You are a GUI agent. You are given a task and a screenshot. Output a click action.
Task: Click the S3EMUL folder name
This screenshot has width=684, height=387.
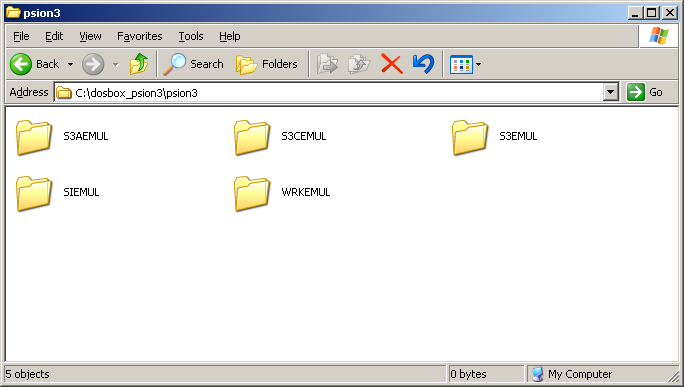pyautogui.click(x=518, y=136)
